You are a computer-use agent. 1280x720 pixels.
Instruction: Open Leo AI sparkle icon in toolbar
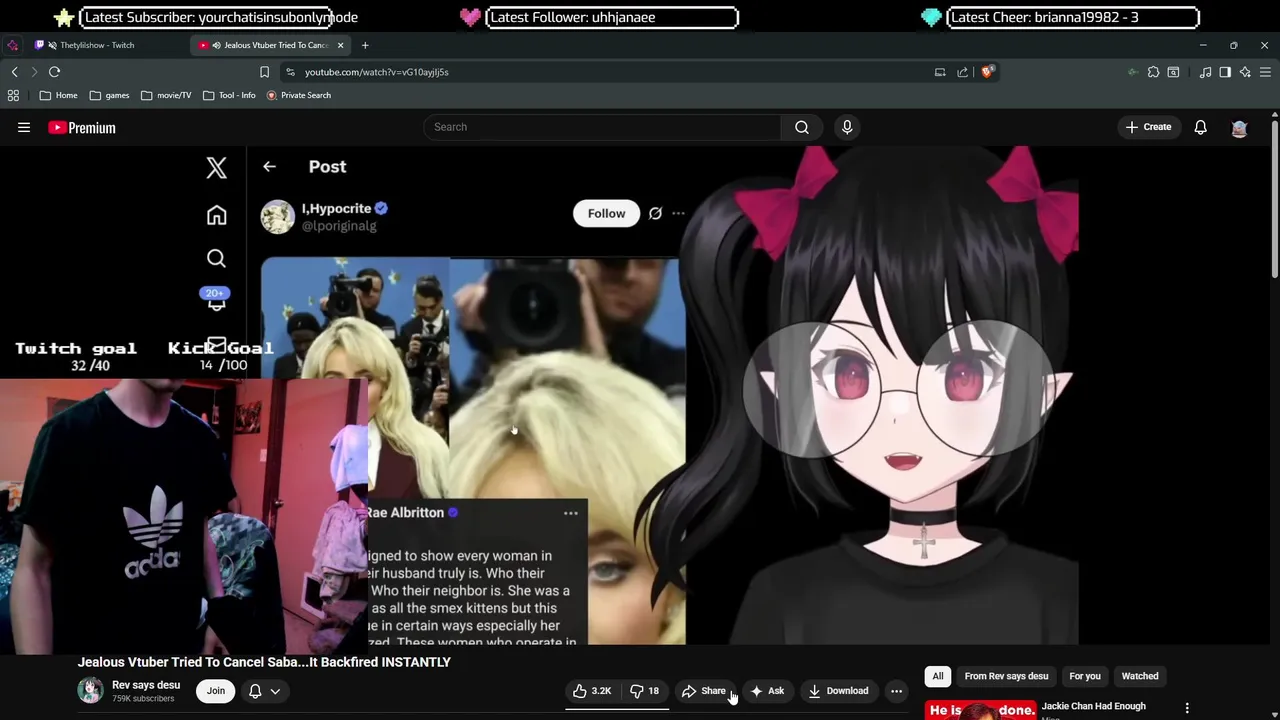pyautogui.click(x=1245, y=72)
